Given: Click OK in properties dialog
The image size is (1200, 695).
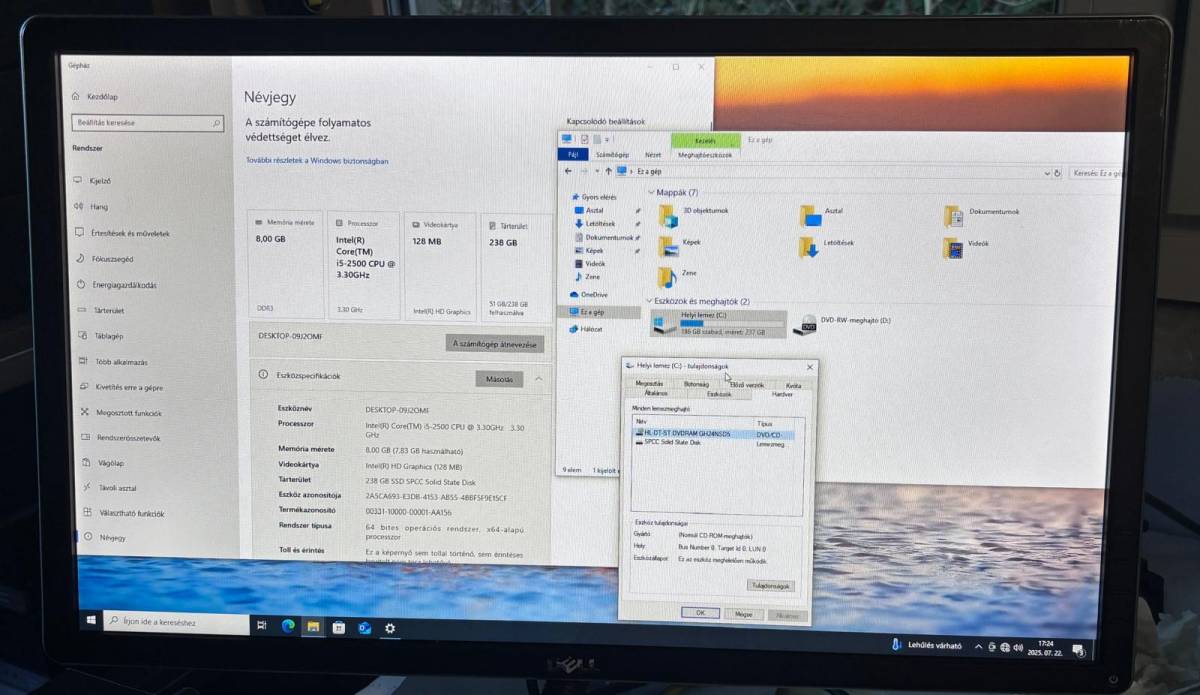Looking at the screenshot, I should [x=700, y=613].
